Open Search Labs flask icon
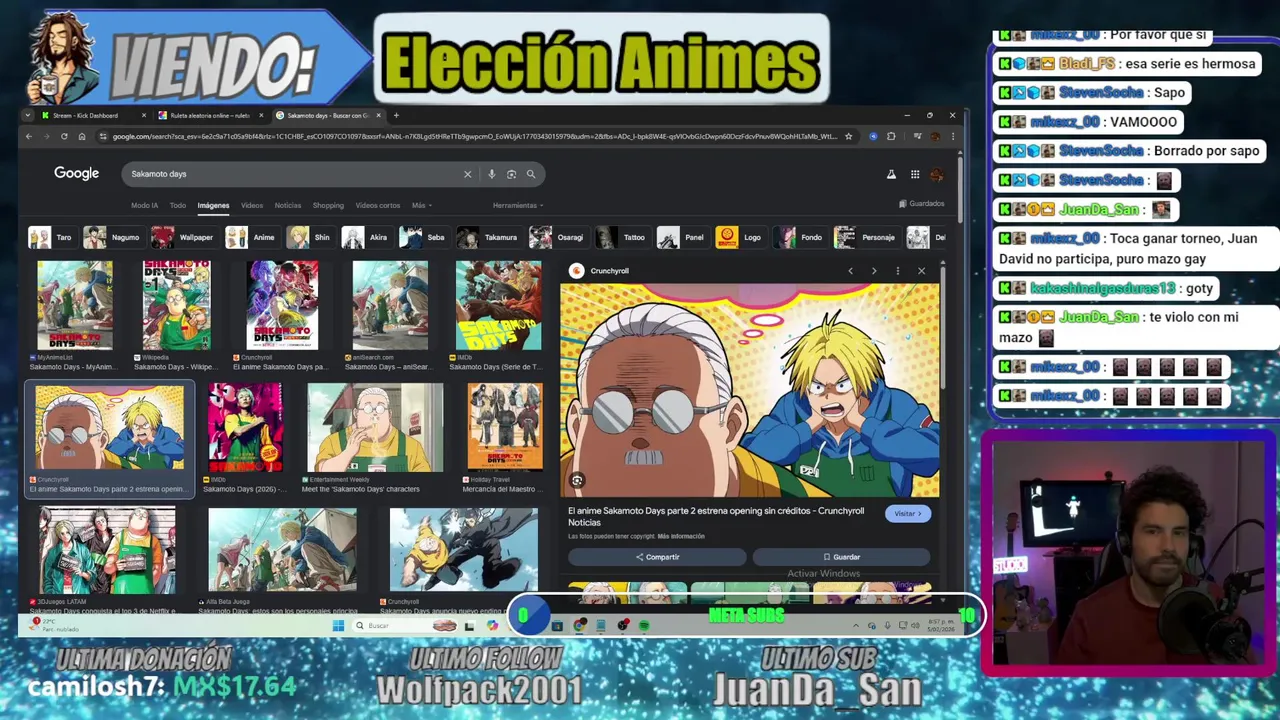This screenshot has width=1280, height=720. [x=891, y=174]
